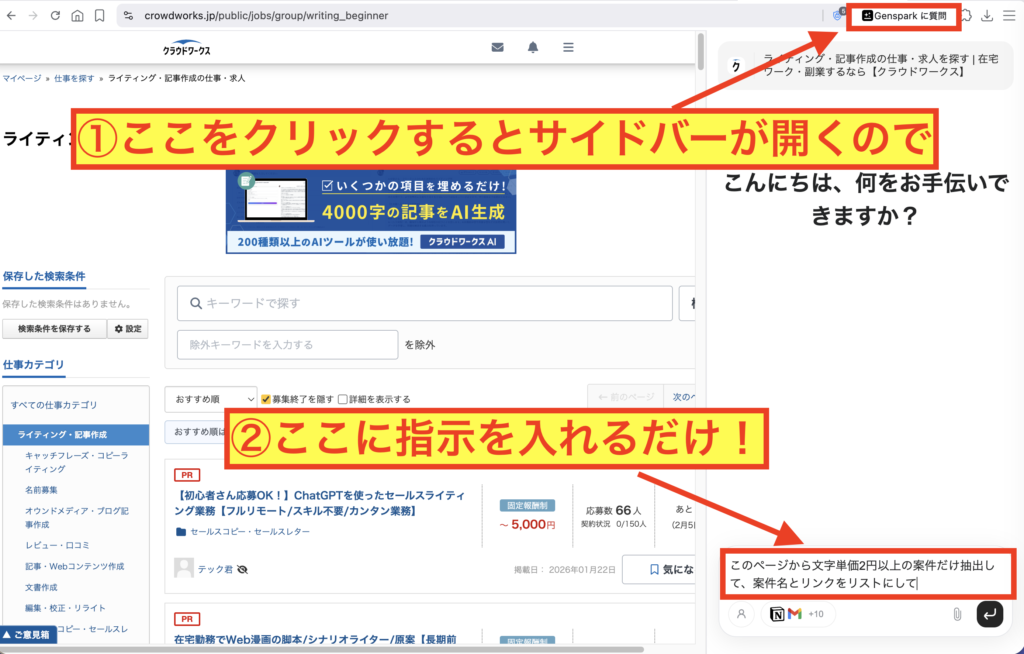This screenshot has height=654, width=1024.
Task: Open the notifications bell icon
Action: point(533,48)
